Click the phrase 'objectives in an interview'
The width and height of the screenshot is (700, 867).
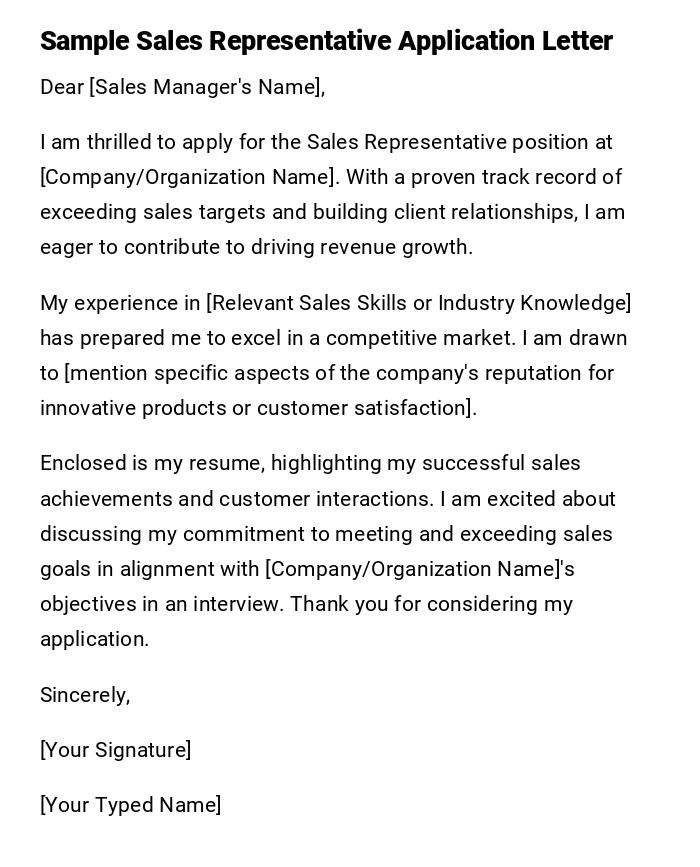pyautogui.click(x=159, y=604)
